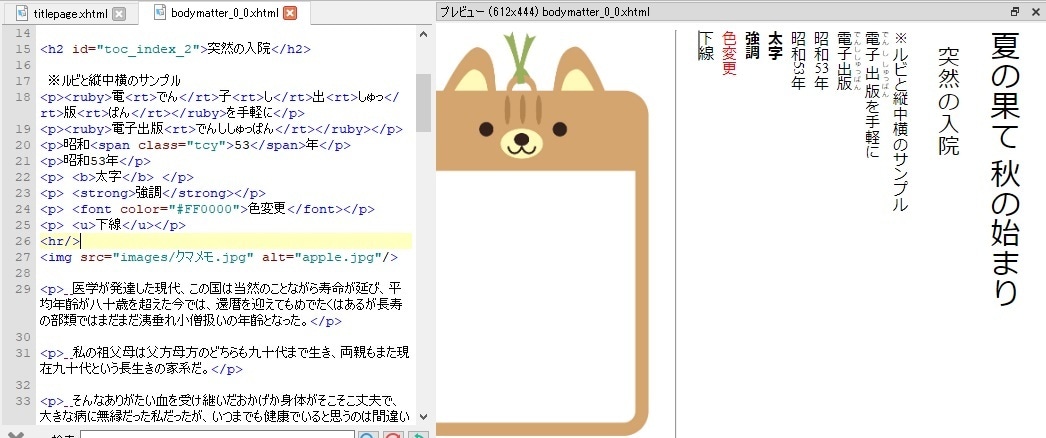Undock the preview panel with float icon
The width and height of the screenshot is (1046, 438).
pyautogui.click(x=1015, y=12)
